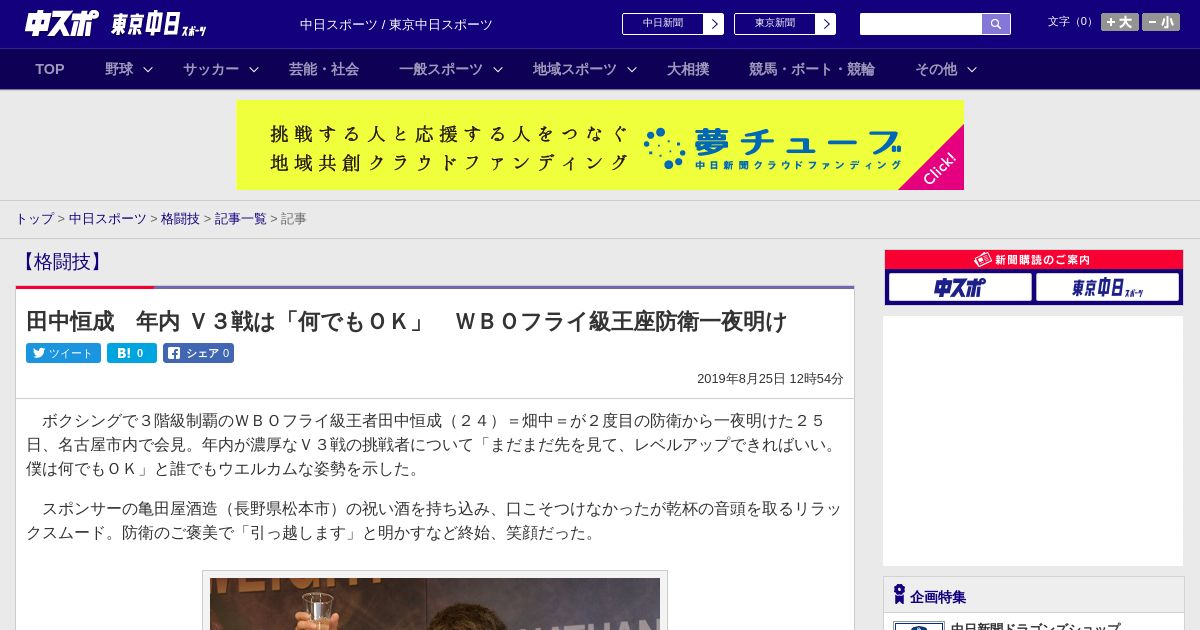Expand the 野球 dropdown chevron

pyautogui.click(x=148, y=69)
